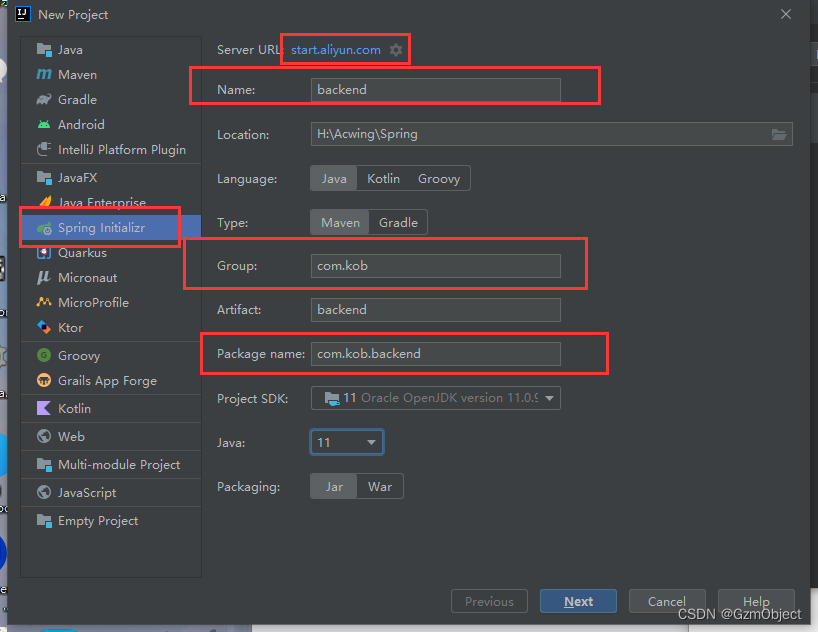This screenshot has height=632, width=818.
Task: Select Ktor in the project list
Action: (111, 327)
